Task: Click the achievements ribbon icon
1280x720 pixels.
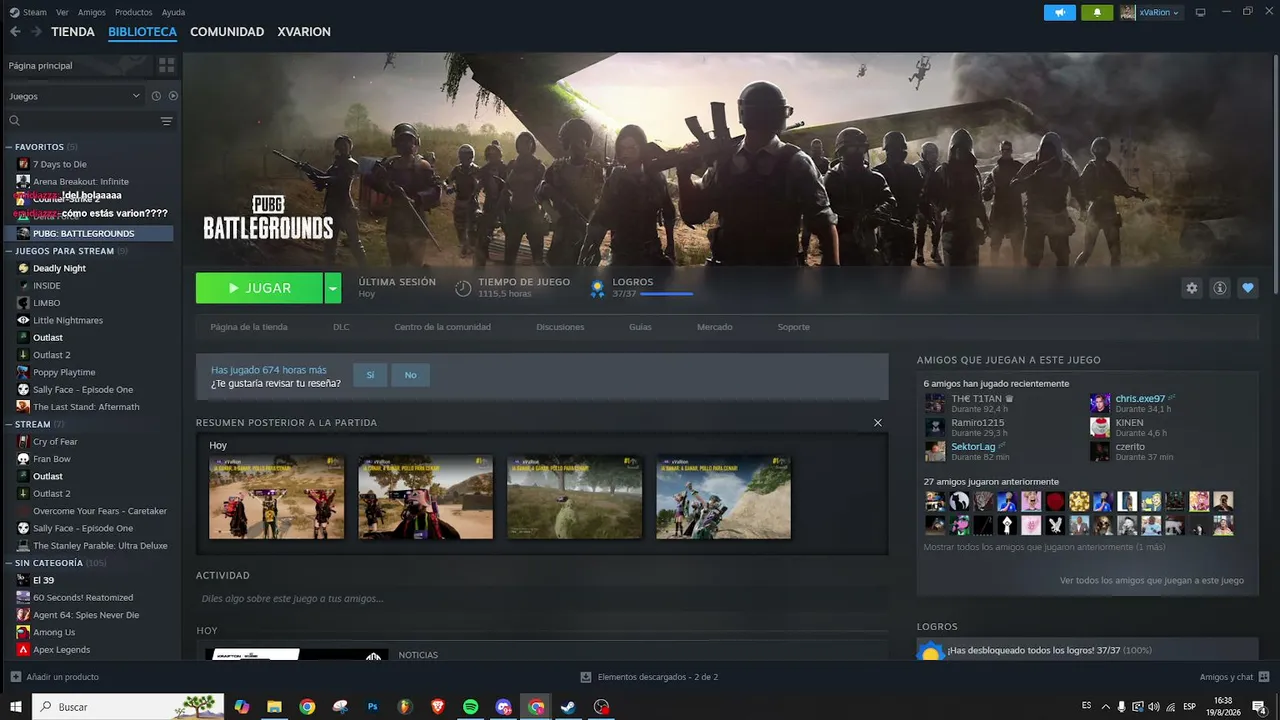Action: tap(597, 288)
